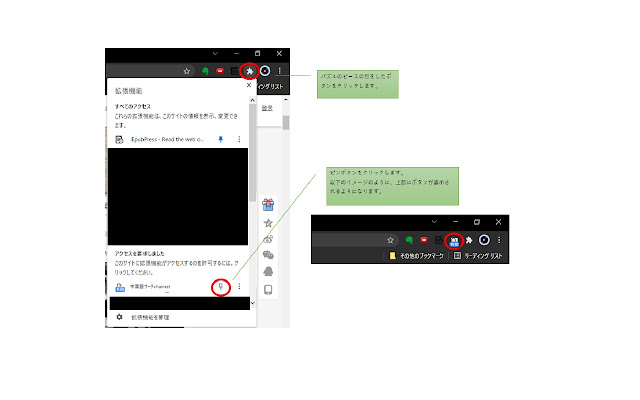Open リーディング リスト in right window
This screenshot has height=400, width=640.
(x=478, y=256)
